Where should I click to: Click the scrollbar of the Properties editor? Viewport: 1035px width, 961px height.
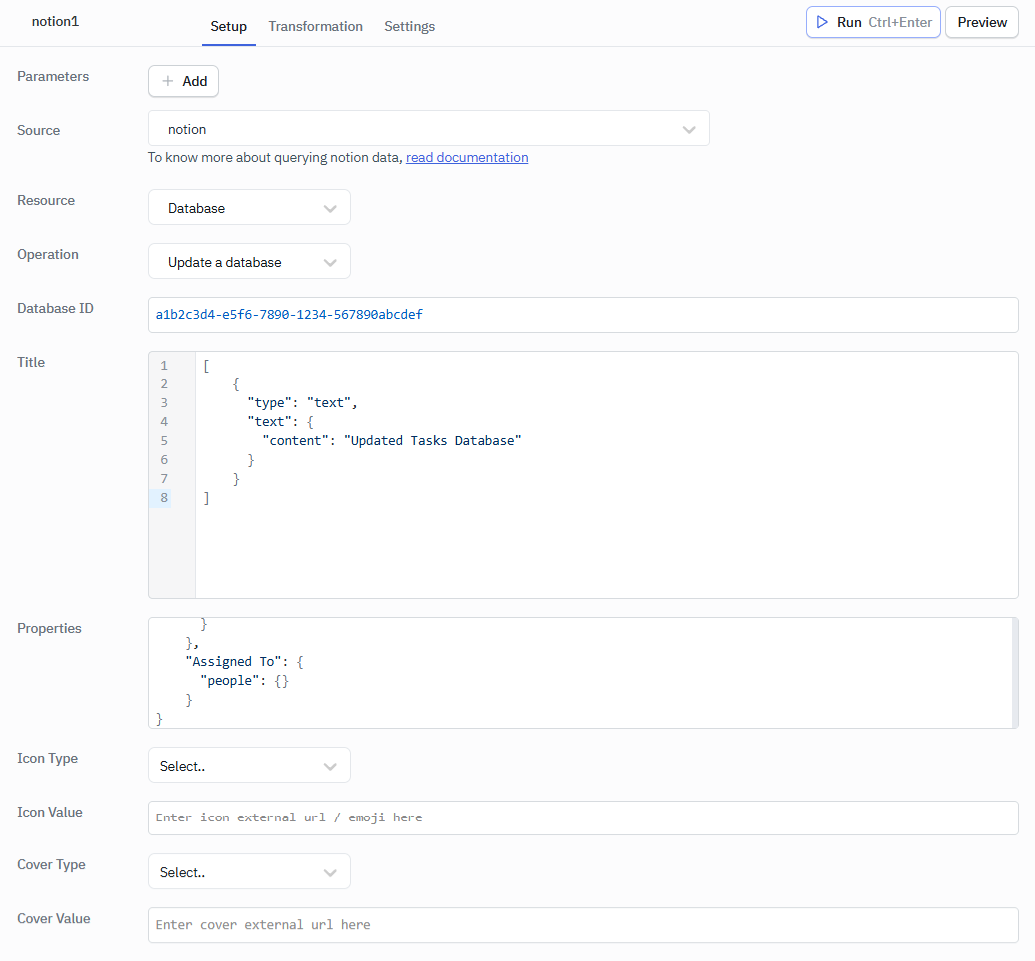(1013, 670)
